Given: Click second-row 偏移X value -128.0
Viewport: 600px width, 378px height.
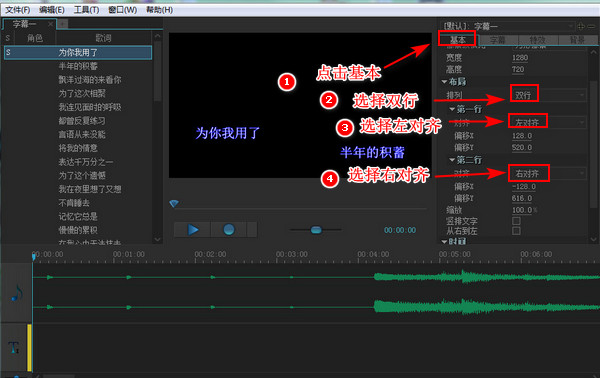Looking at the screenshot, I should pyautogui.click(x=524, y=187).
